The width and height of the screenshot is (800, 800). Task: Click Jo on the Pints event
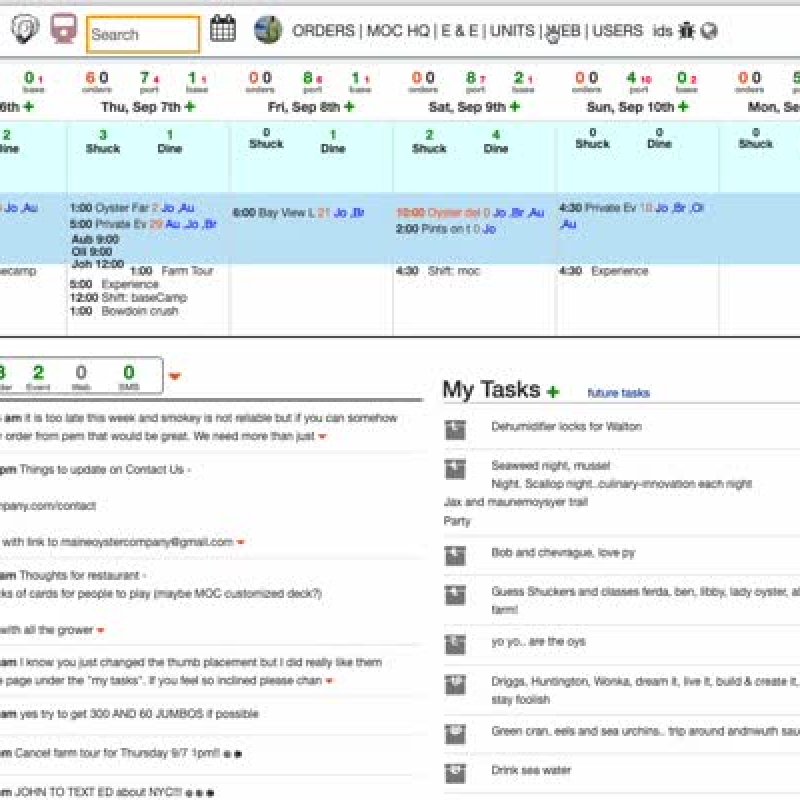[x=489, y=229]
